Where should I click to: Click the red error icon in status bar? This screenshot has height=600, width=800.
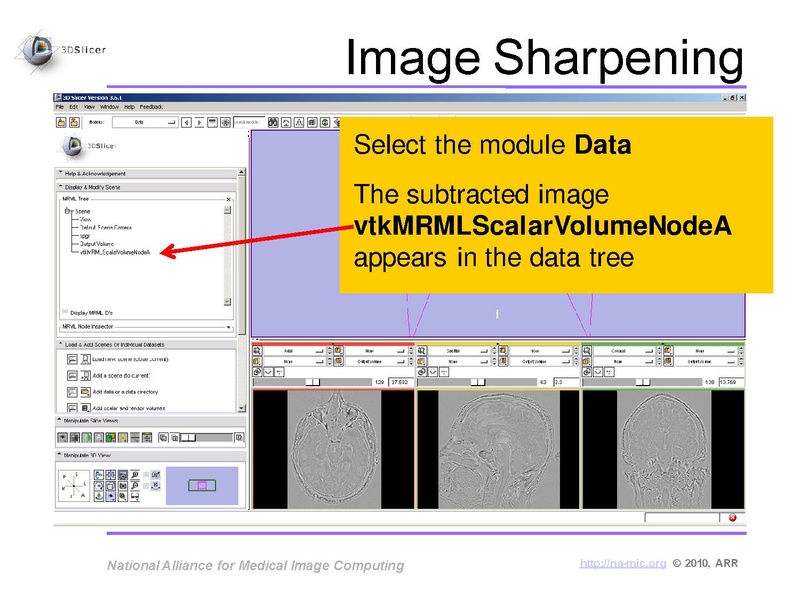tap(733, 518)
